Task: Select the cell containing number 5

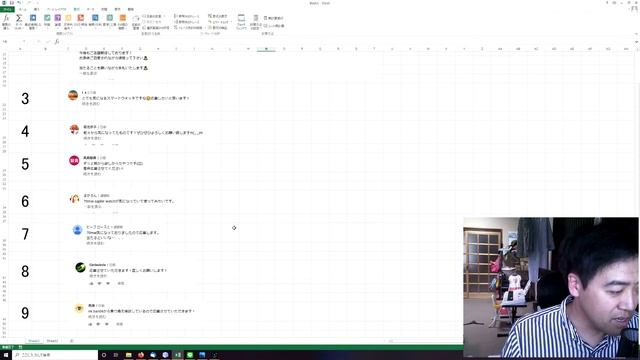Action: [25, 164]
